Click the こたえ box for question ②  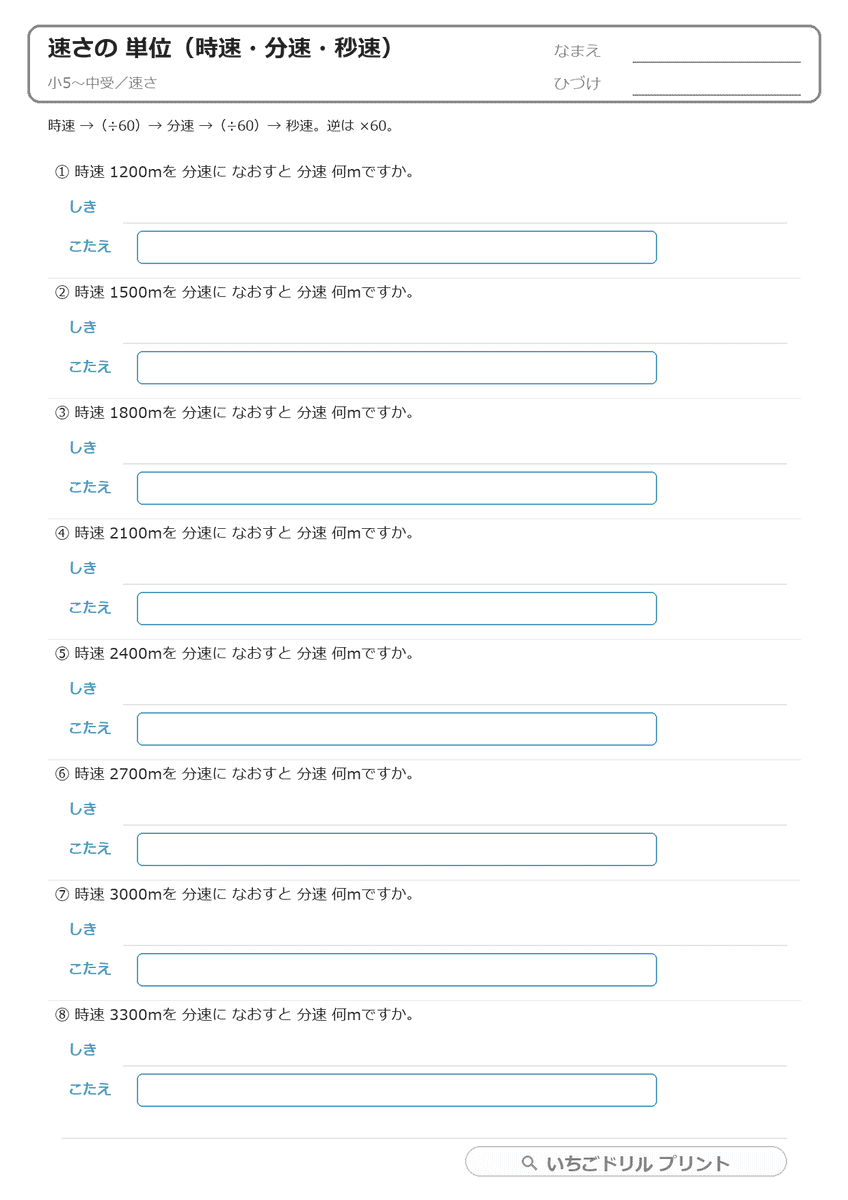[x=397, y=368]
